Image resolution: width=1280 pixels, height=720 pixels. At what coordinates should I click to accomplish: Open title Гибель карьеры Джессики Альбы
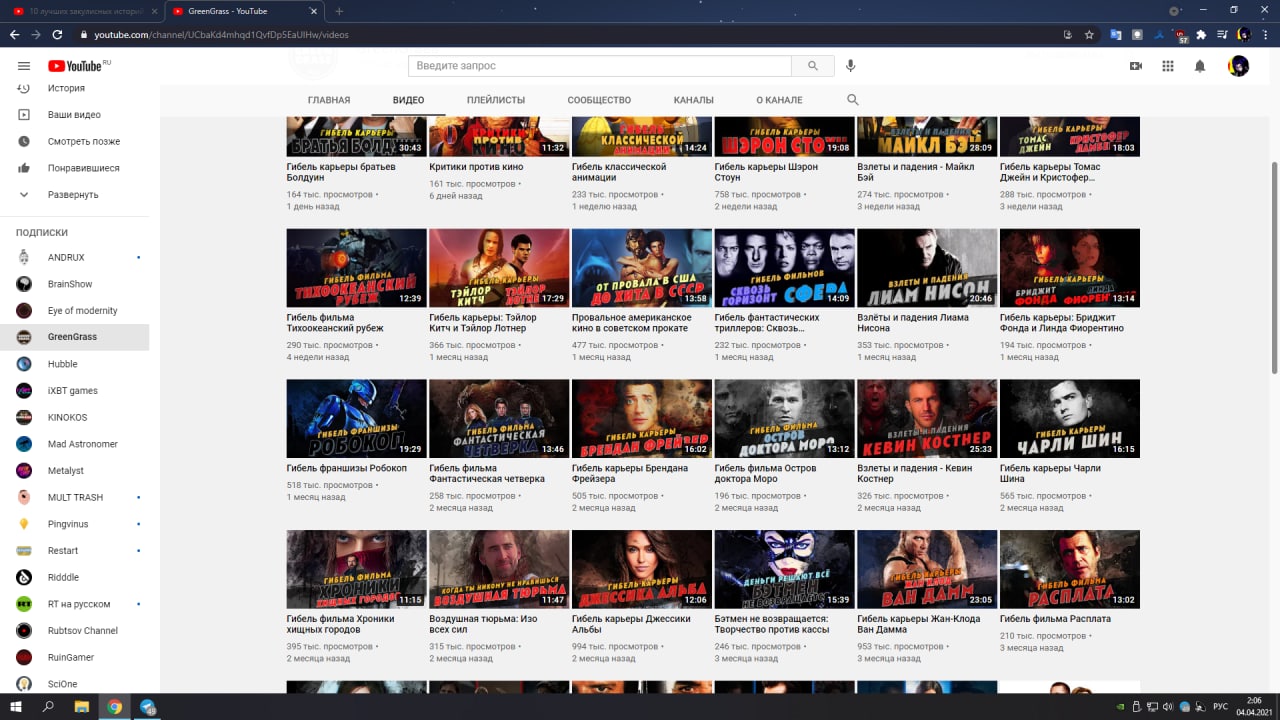pos(631,624)
